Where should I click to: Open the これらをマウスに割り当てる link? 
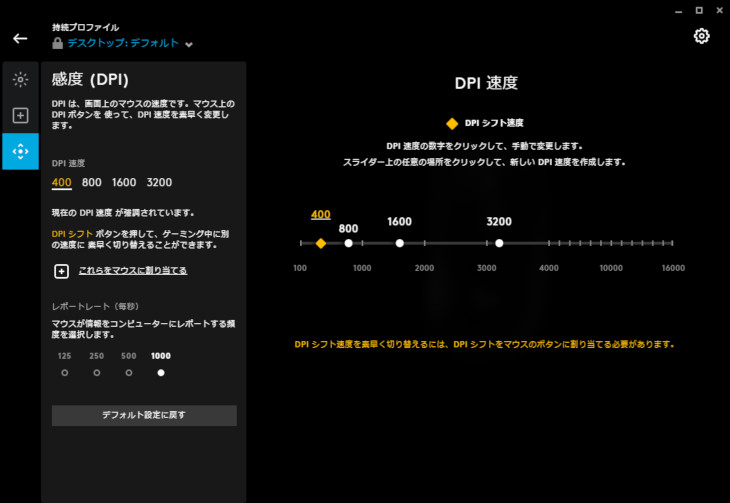[133, 271]
